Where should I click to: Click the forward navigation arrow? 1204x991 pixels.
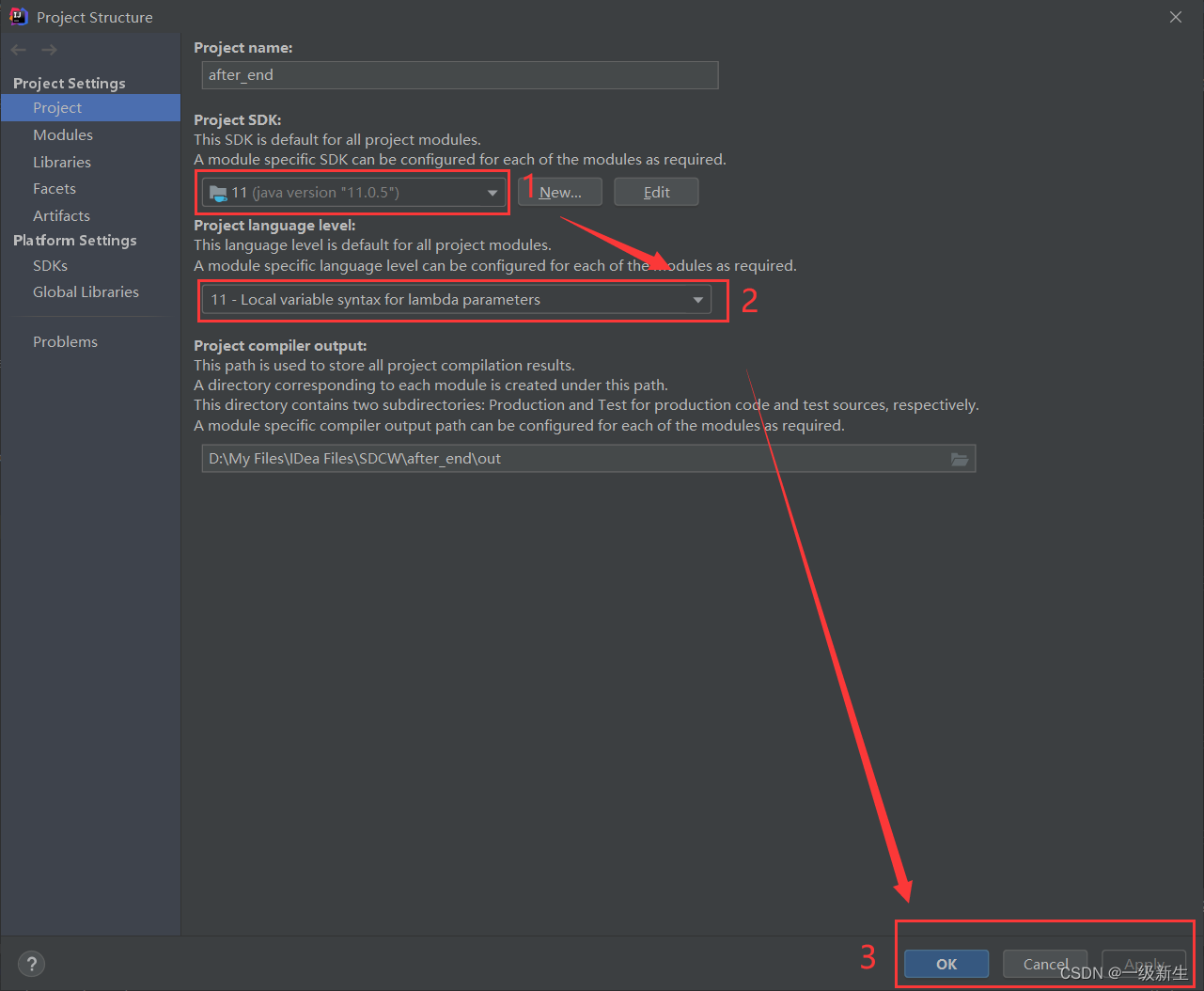pos(49,50)
